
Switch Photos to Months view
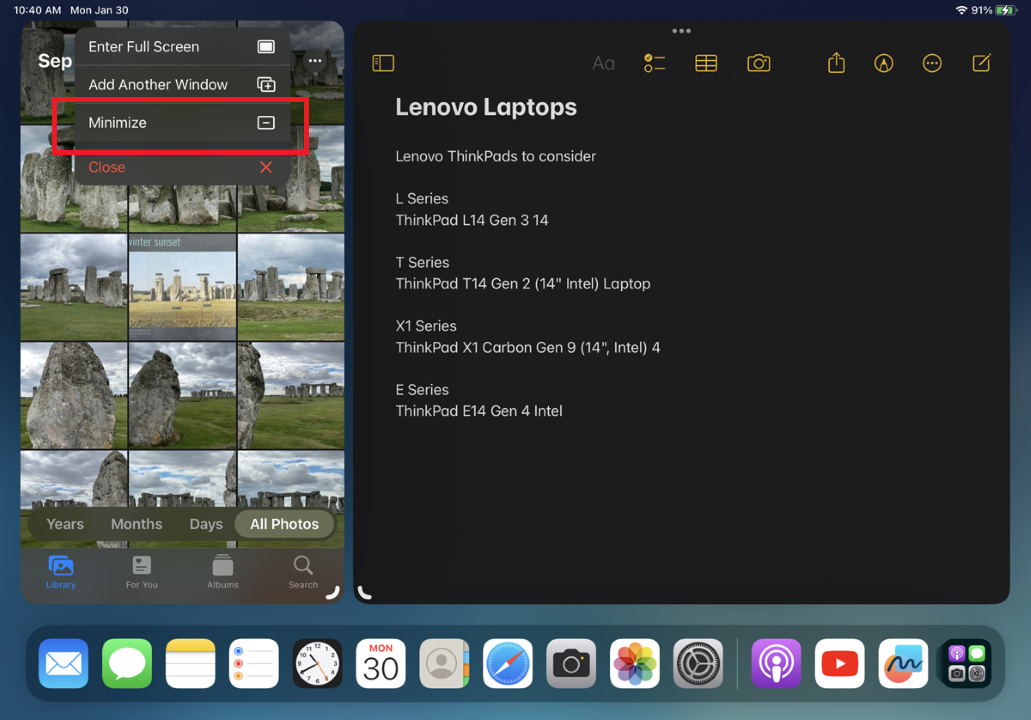pos(136,523)
